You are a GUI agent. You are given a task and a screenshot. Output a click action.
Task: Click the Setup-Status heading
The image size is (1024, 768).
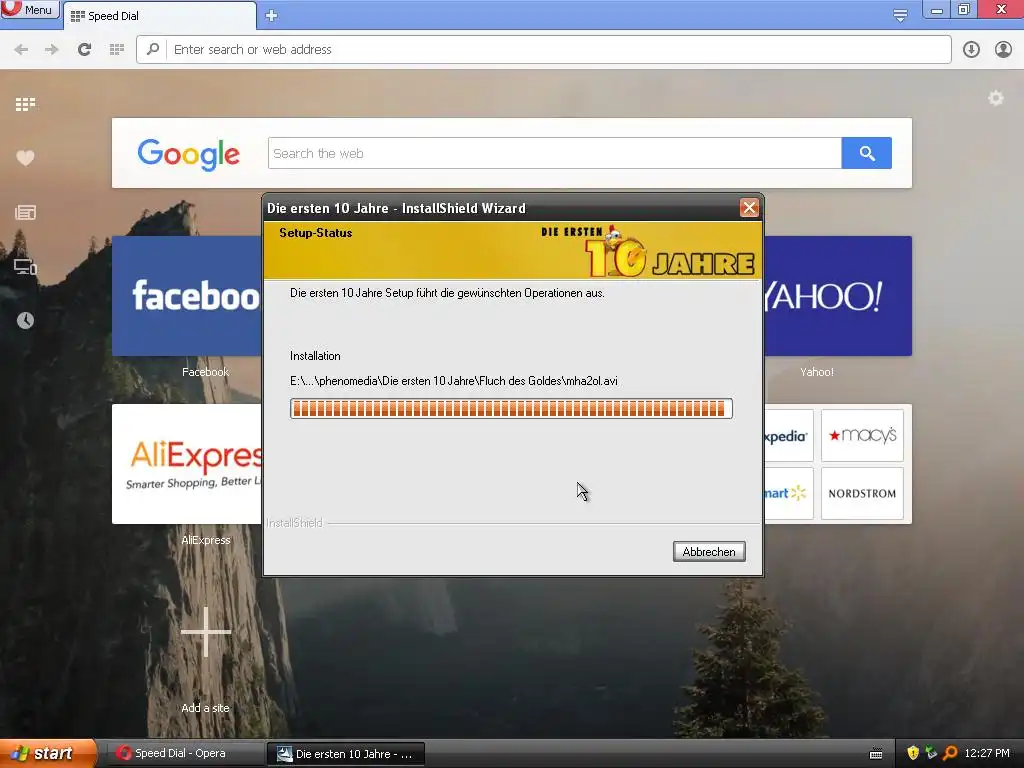coord(315,233)
